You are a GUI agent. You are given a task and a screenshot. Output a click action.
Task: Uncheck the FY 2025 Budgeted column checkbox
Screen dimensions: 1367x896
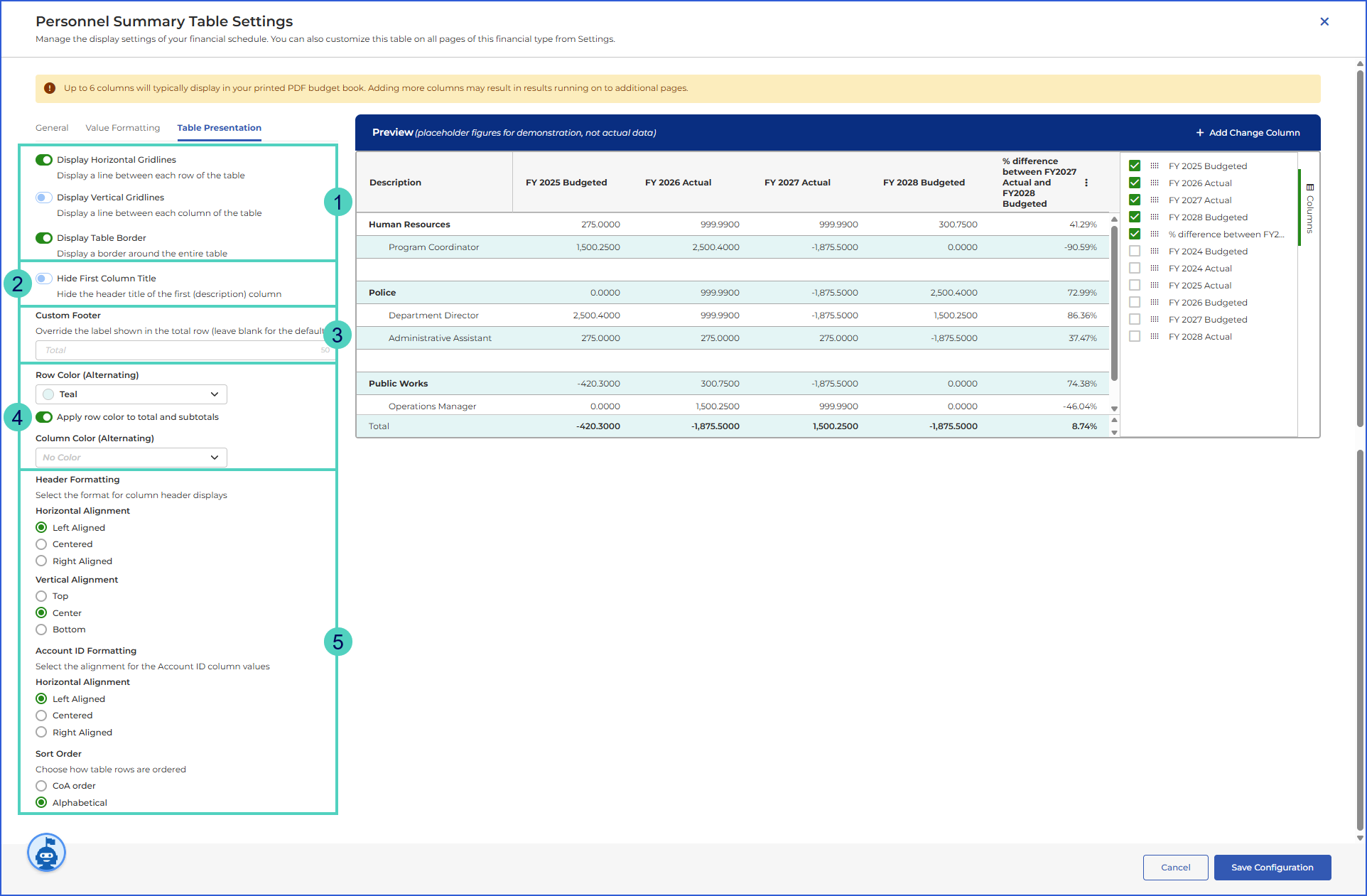point(1135,166)
